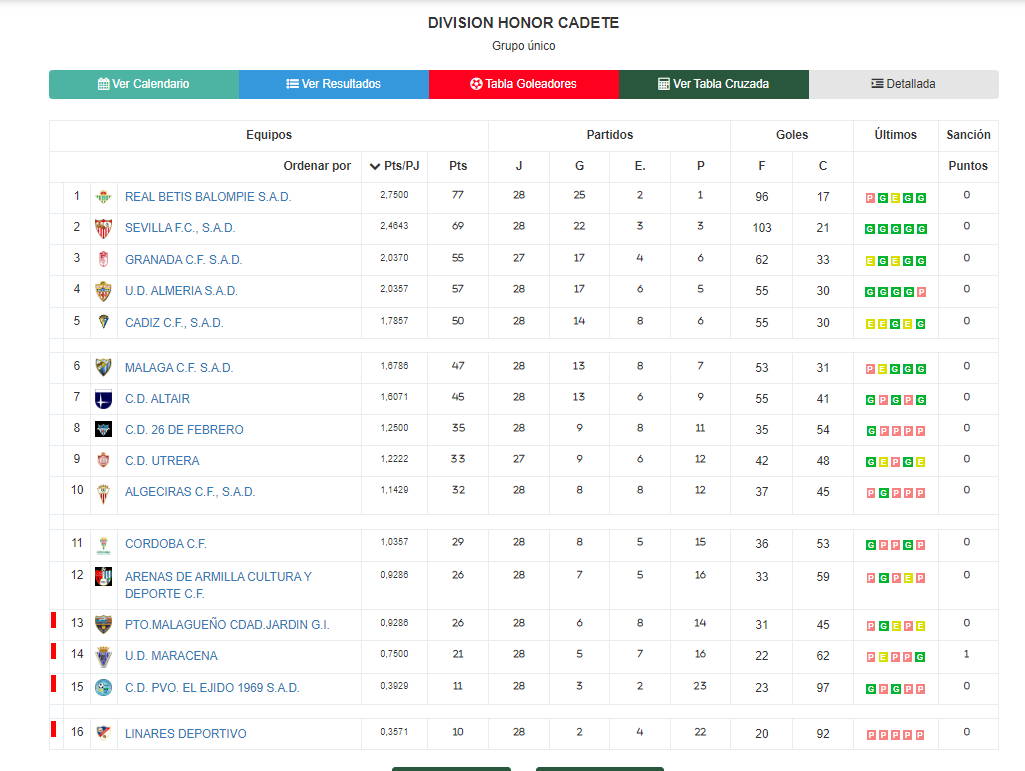
Task: Open LINARES DEPORTIVO team link
Action: coord(186,734)
